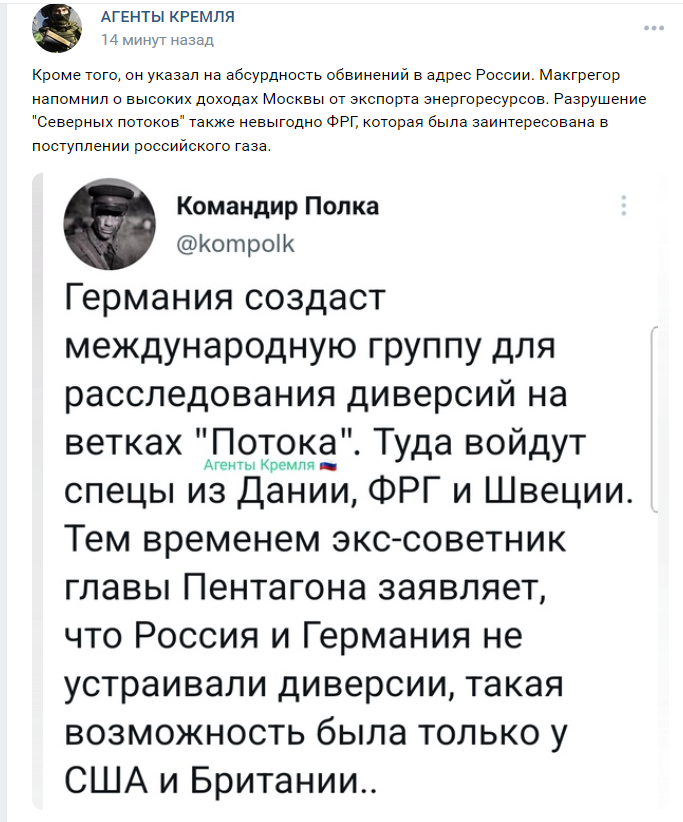Image resolution: width=683 pixels, height=822 pixels.
Task: Click 'поступлении российского газа.' ending the post
Action: point(151,146)
